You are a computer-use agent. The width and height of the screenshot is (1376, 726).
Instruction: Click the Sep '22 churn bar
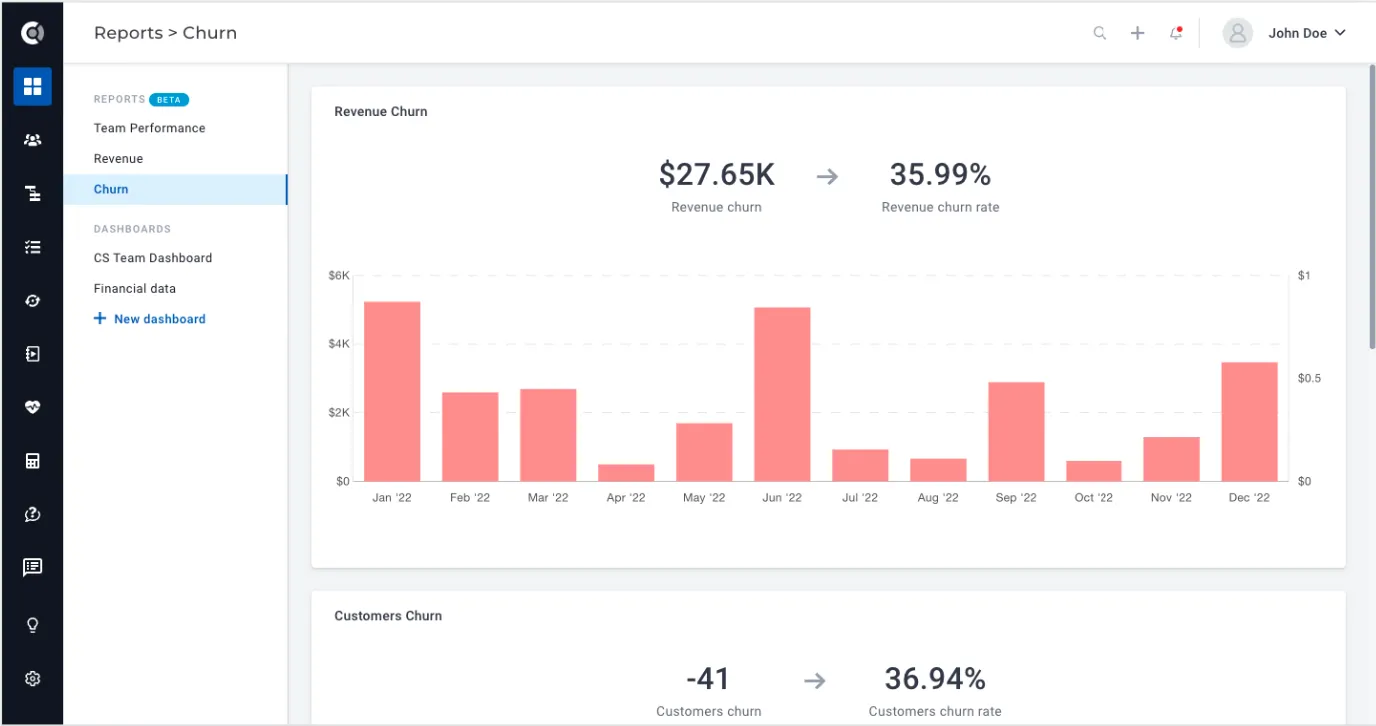point(1016,431)
